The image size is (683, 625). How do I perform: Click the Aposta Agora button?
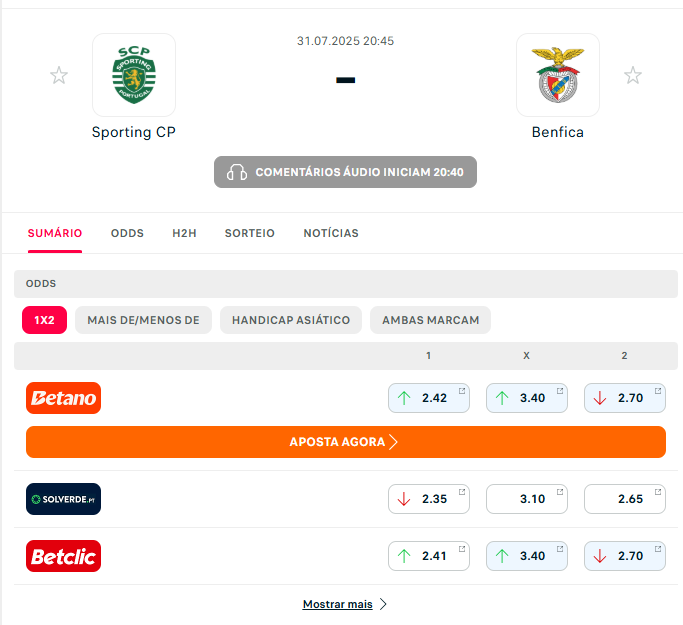tap(346, 442)
